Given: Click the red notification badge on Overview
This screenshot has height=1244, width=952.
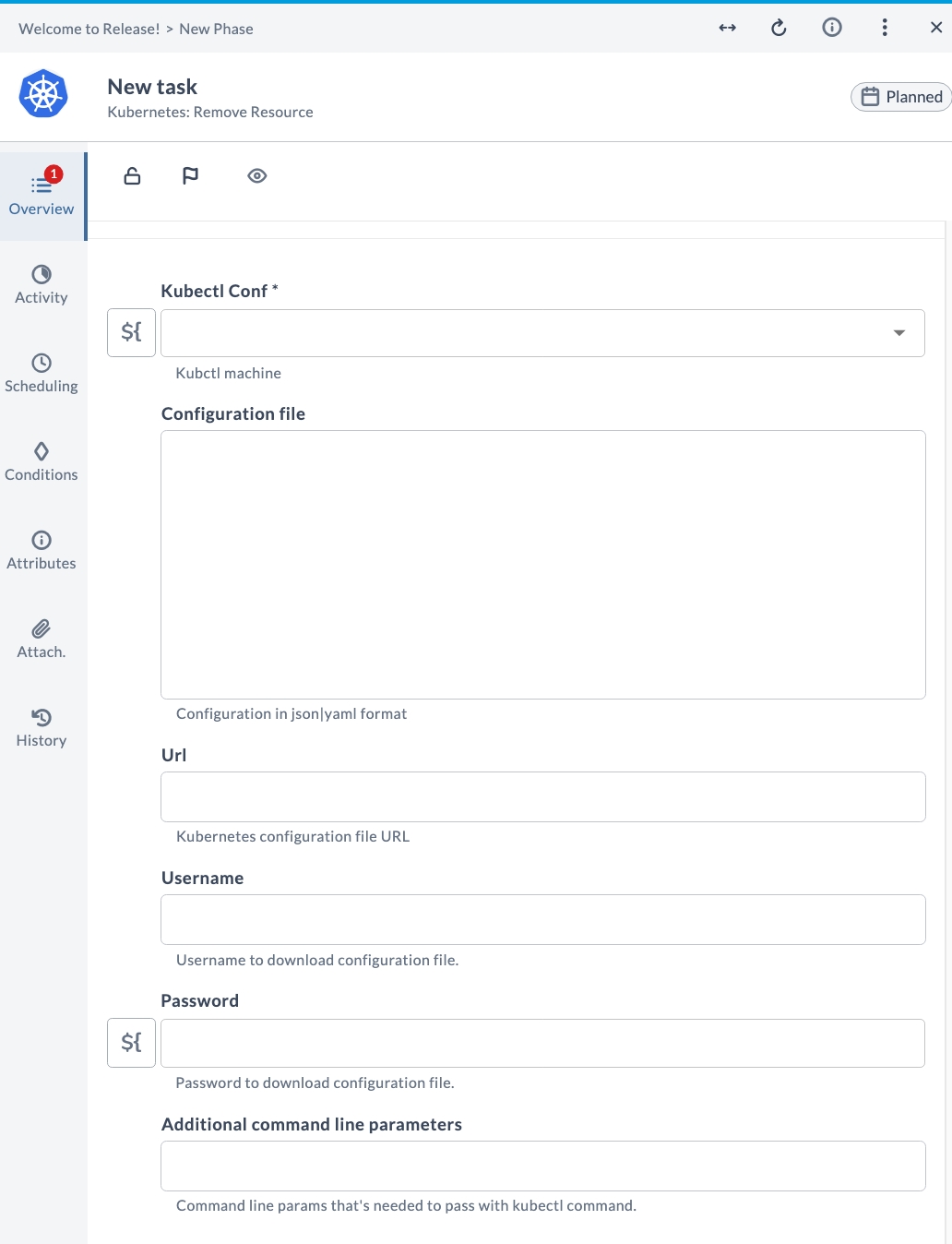Looking at the screenshot, I should pyautogui.click(x=54, y=173).
